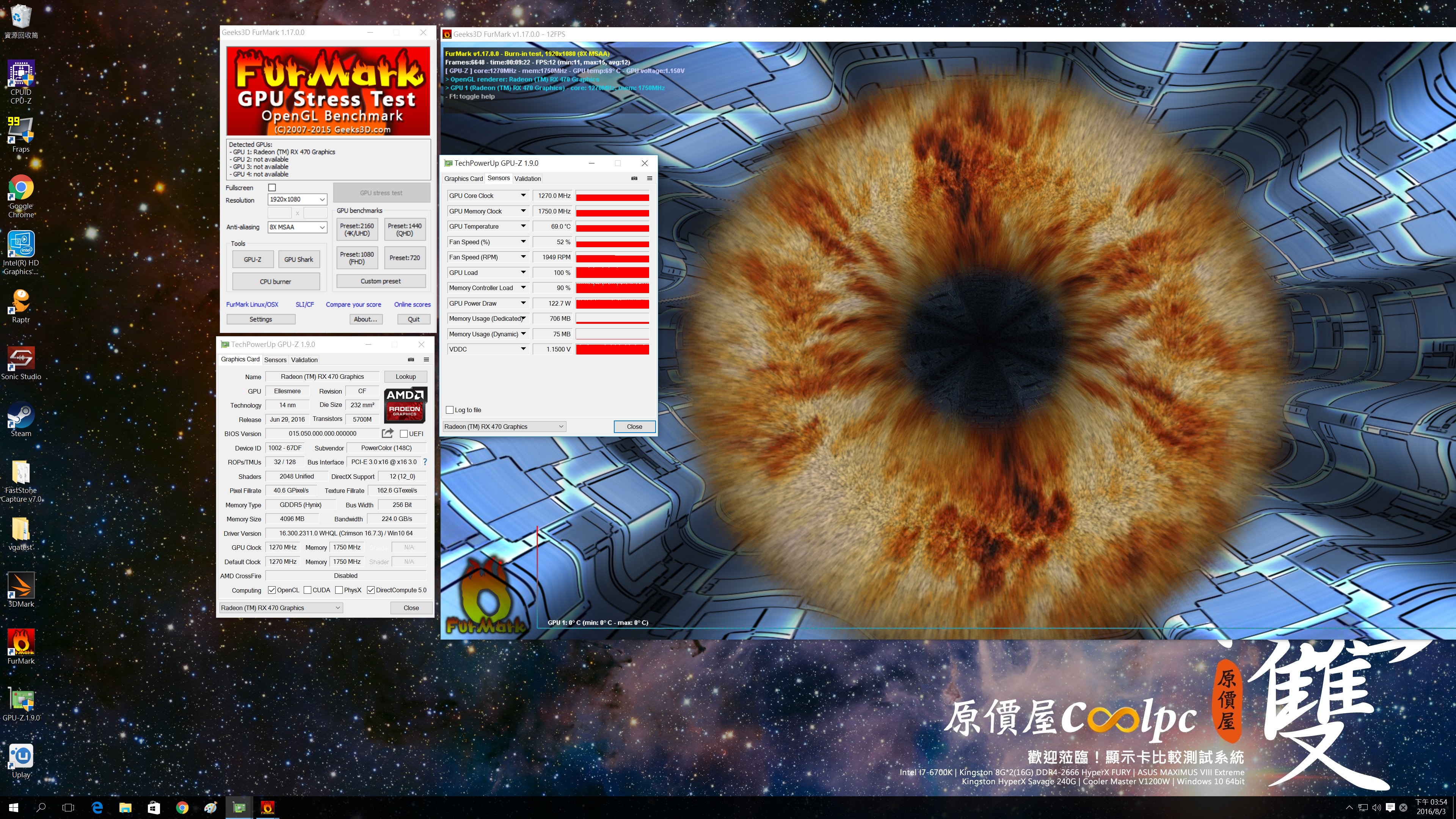Expand the GPU Temperature sensor dropdown
The width and height of the screenshot is (1456, 819).
[x=523, y=226]
